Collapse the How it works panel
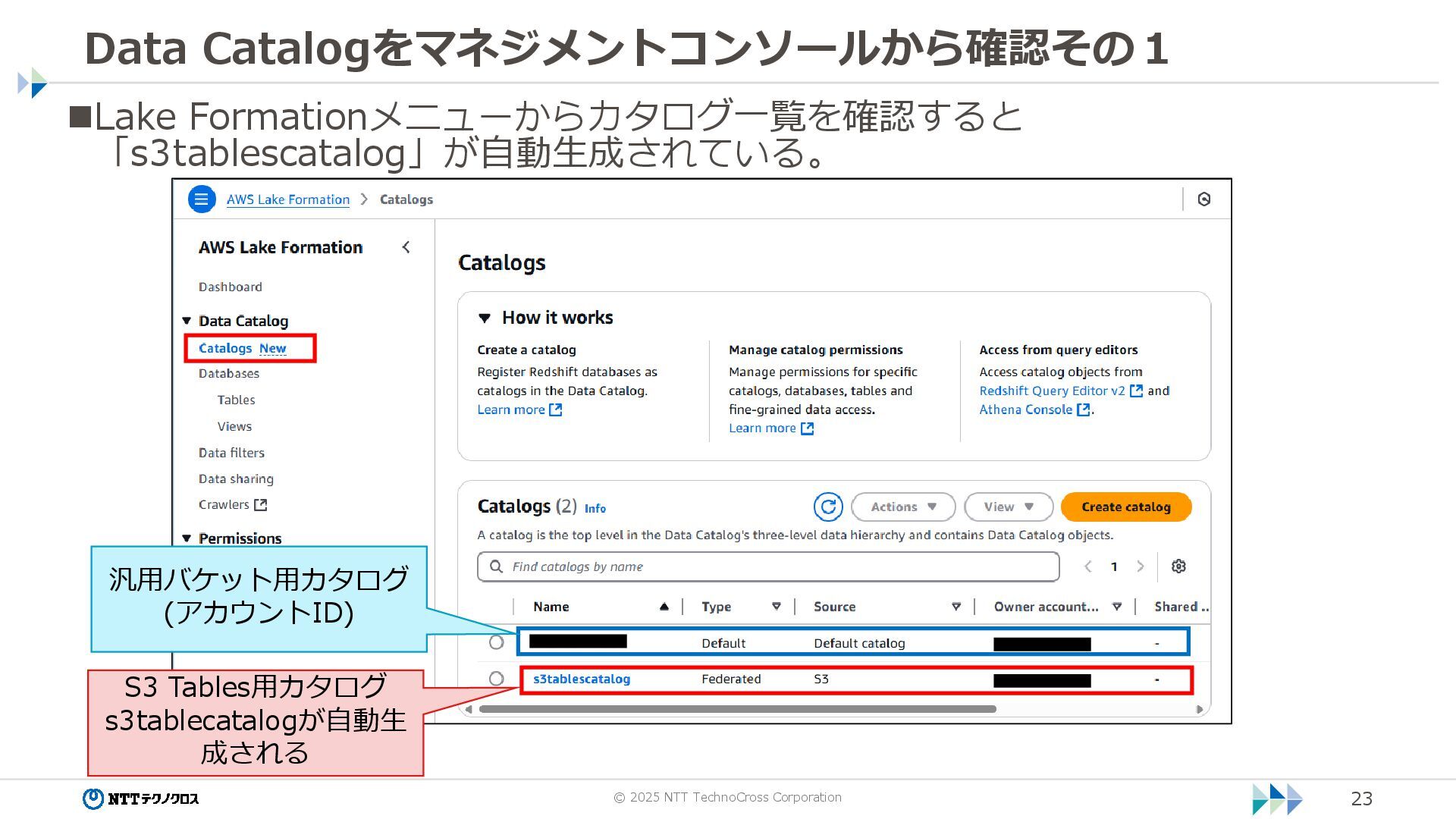This screenshot has width=1456, height=819. coord(485,318)
